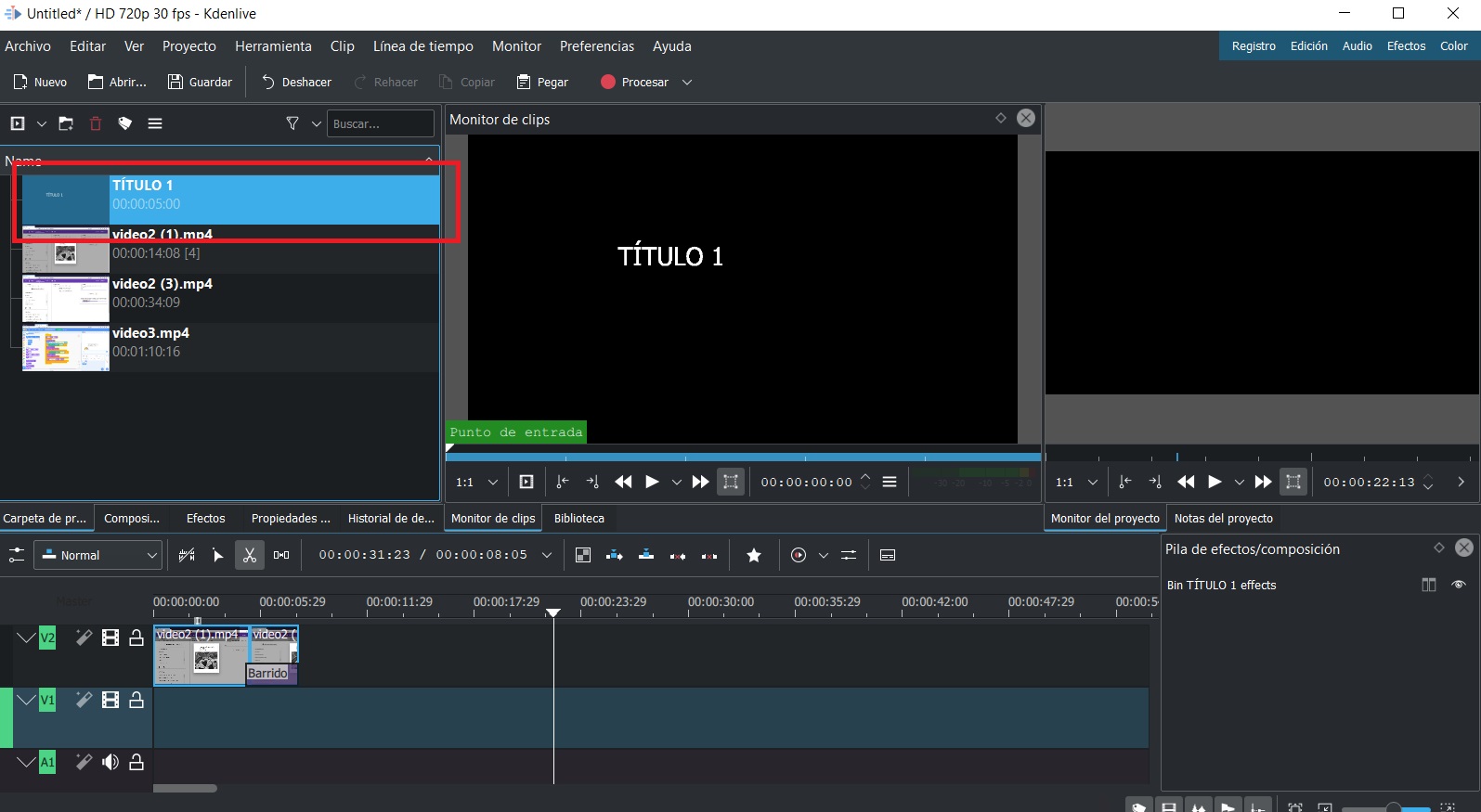Open the subtitle tool icon

[888, 555]
